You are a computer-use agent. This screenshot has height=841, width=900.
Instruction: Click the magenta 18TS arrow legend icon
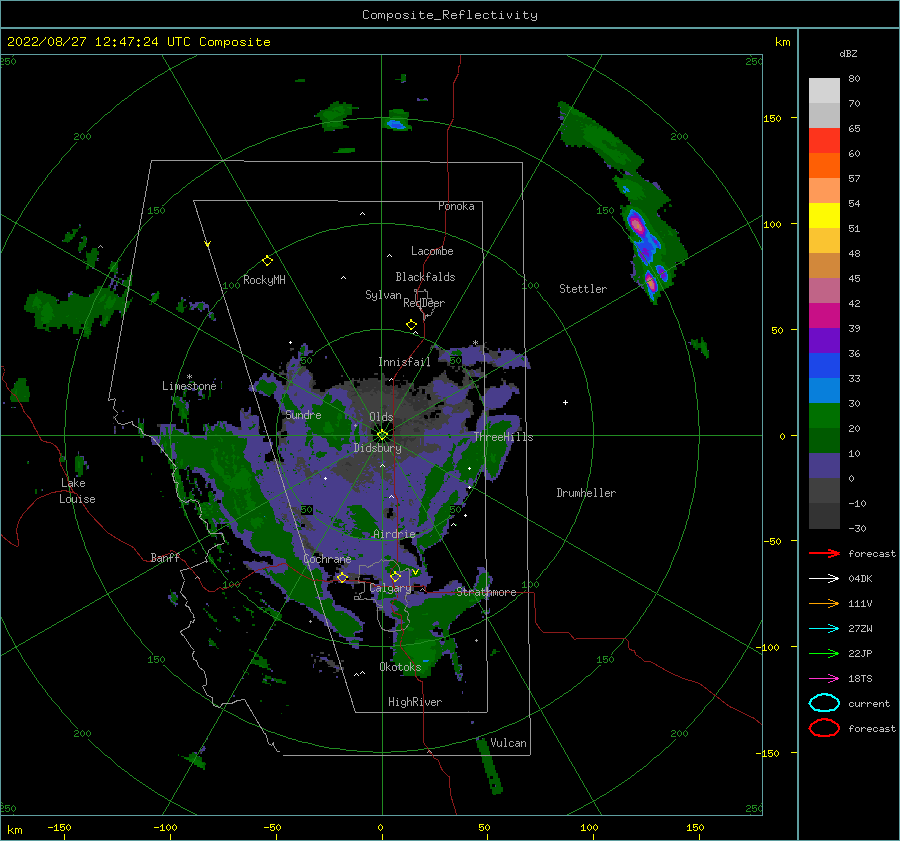tap(824, 679)
